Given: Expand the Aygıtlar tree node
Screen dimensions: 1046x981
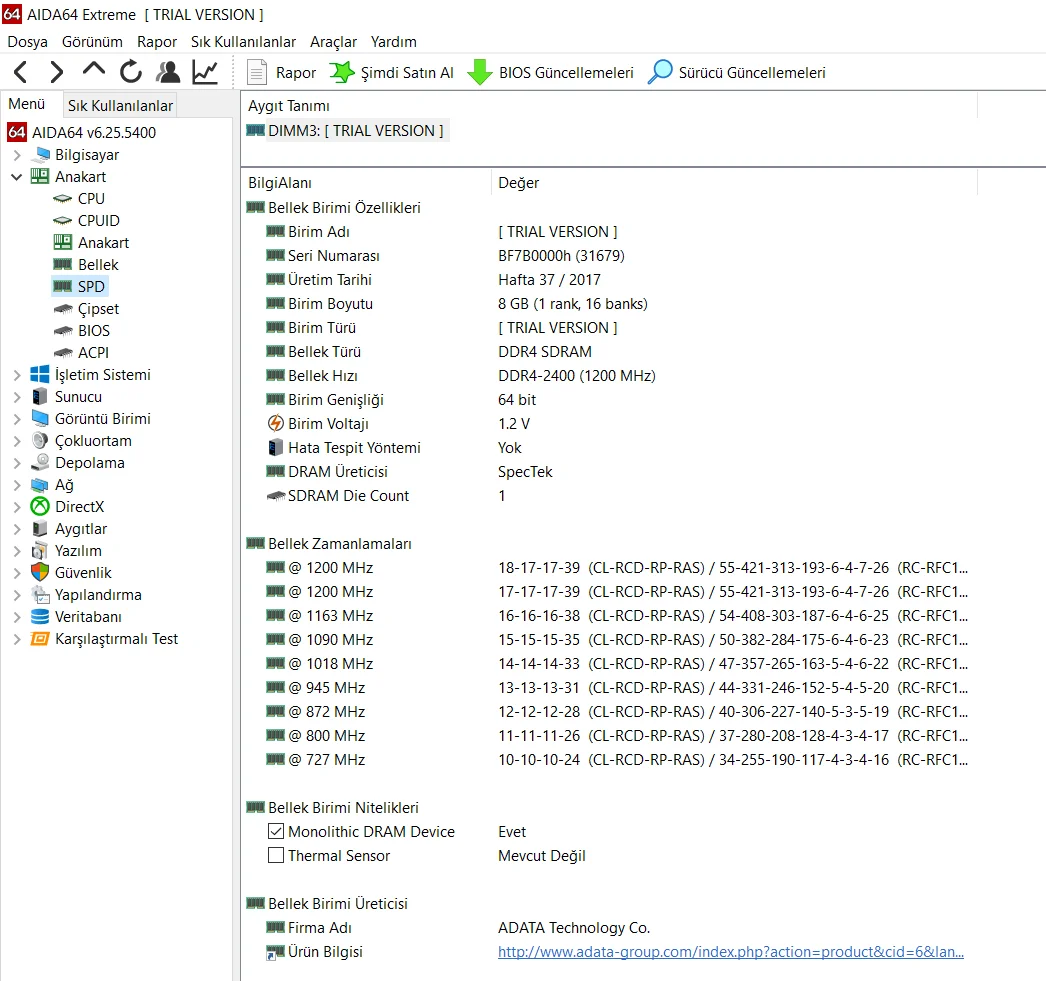Looking at the screenshot, I should point(17,529).
